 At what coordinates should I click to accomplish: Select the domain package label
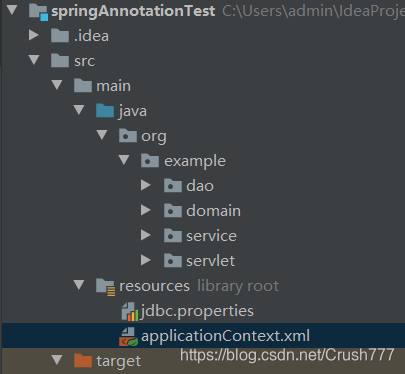coord(214,211)
